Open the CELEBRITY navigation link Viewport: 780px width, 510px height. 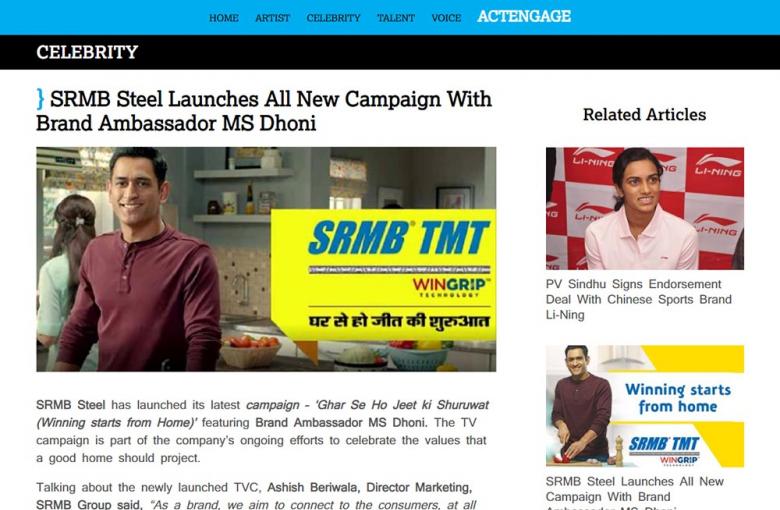pyautogui.click(x=333, y=18)
